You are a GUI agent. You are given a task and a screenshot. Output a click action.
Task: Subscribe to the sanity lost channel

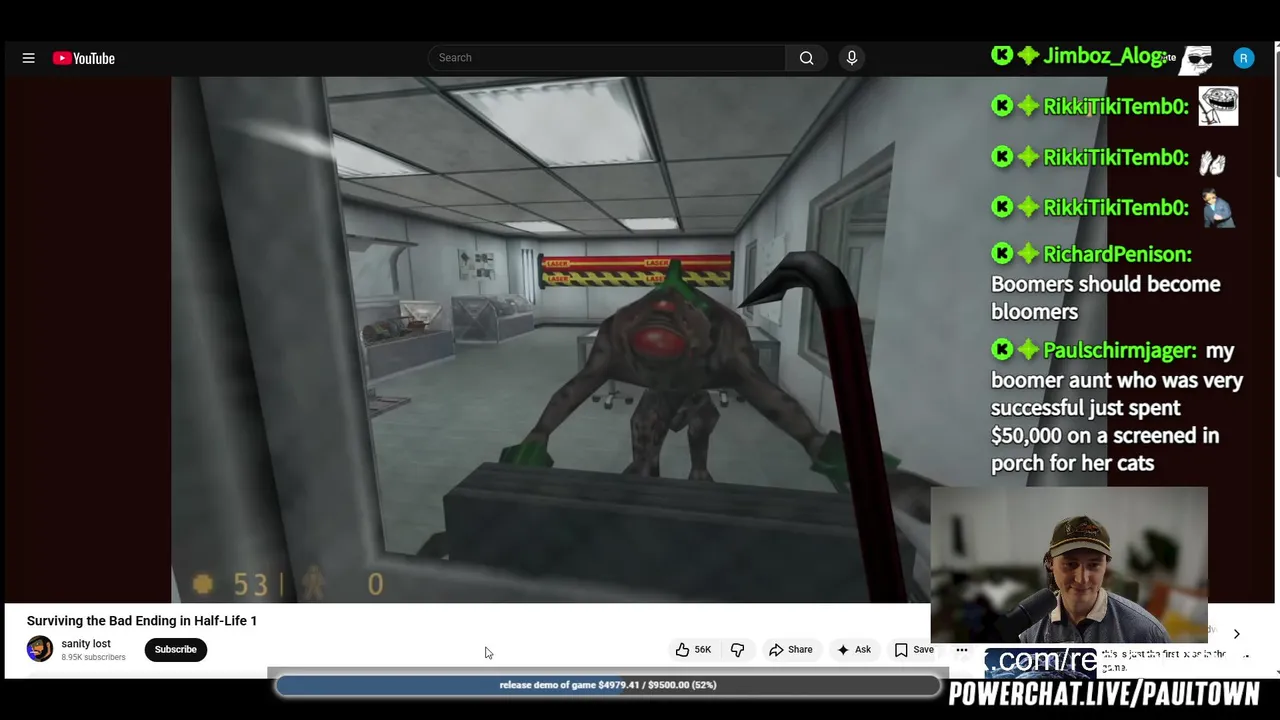point(175,650)
